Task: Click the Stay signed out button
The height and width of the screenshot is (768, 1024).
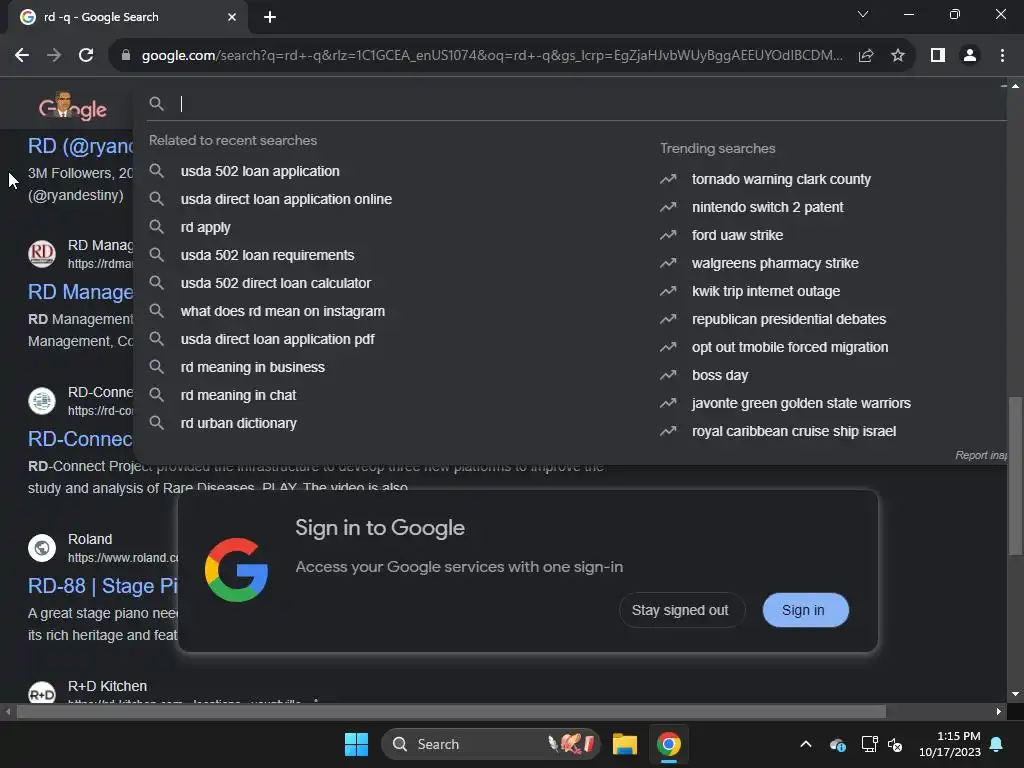Action: pyautogui.click(x=680, y=610)
